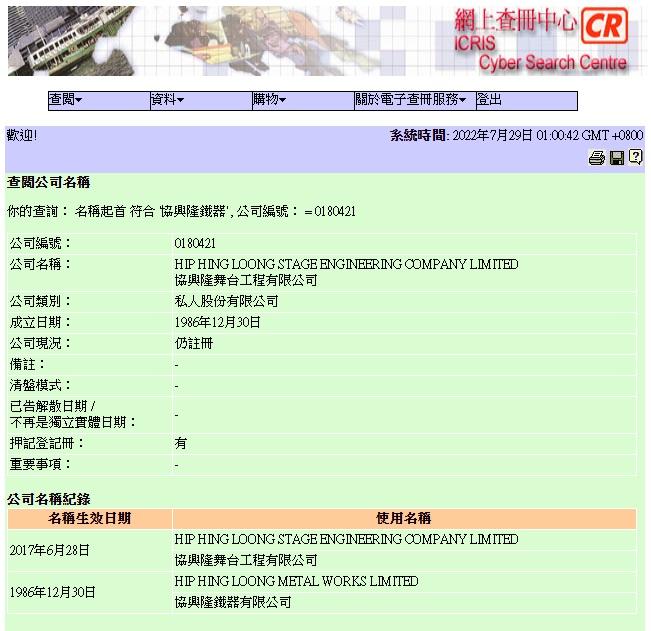
Task: Click the printer icon to print page
Action: coord(597,158)
